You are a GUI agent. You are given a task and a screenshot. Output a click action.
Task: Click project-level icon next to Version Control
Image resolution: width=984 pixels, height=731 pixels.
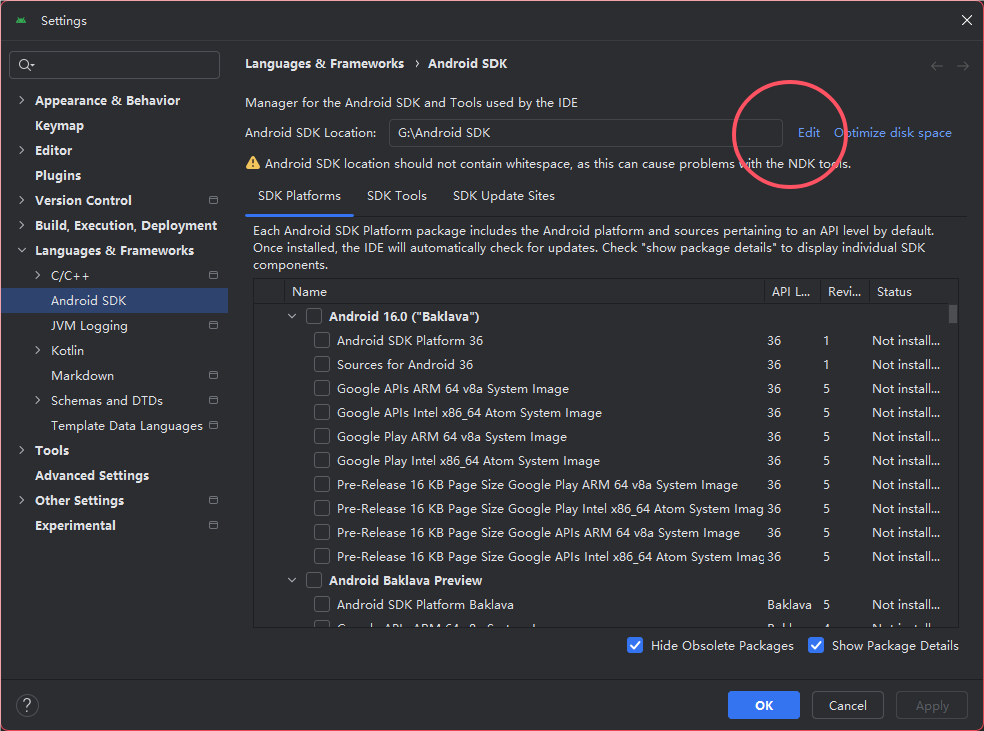(213, 200)
